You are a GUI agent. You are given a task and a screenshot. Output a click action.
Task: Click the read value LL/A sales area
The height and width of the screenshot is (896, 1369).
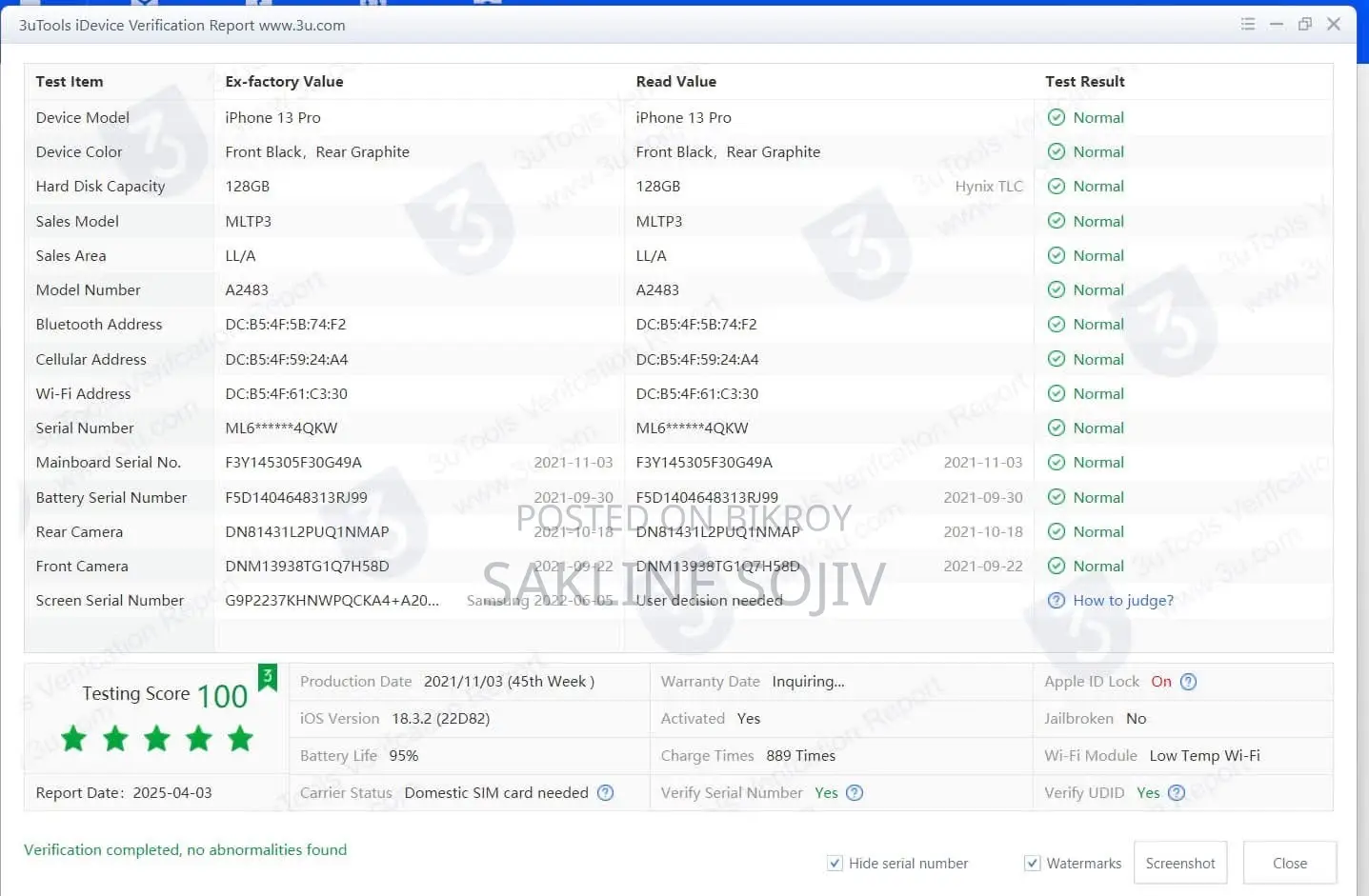point(651,255)
